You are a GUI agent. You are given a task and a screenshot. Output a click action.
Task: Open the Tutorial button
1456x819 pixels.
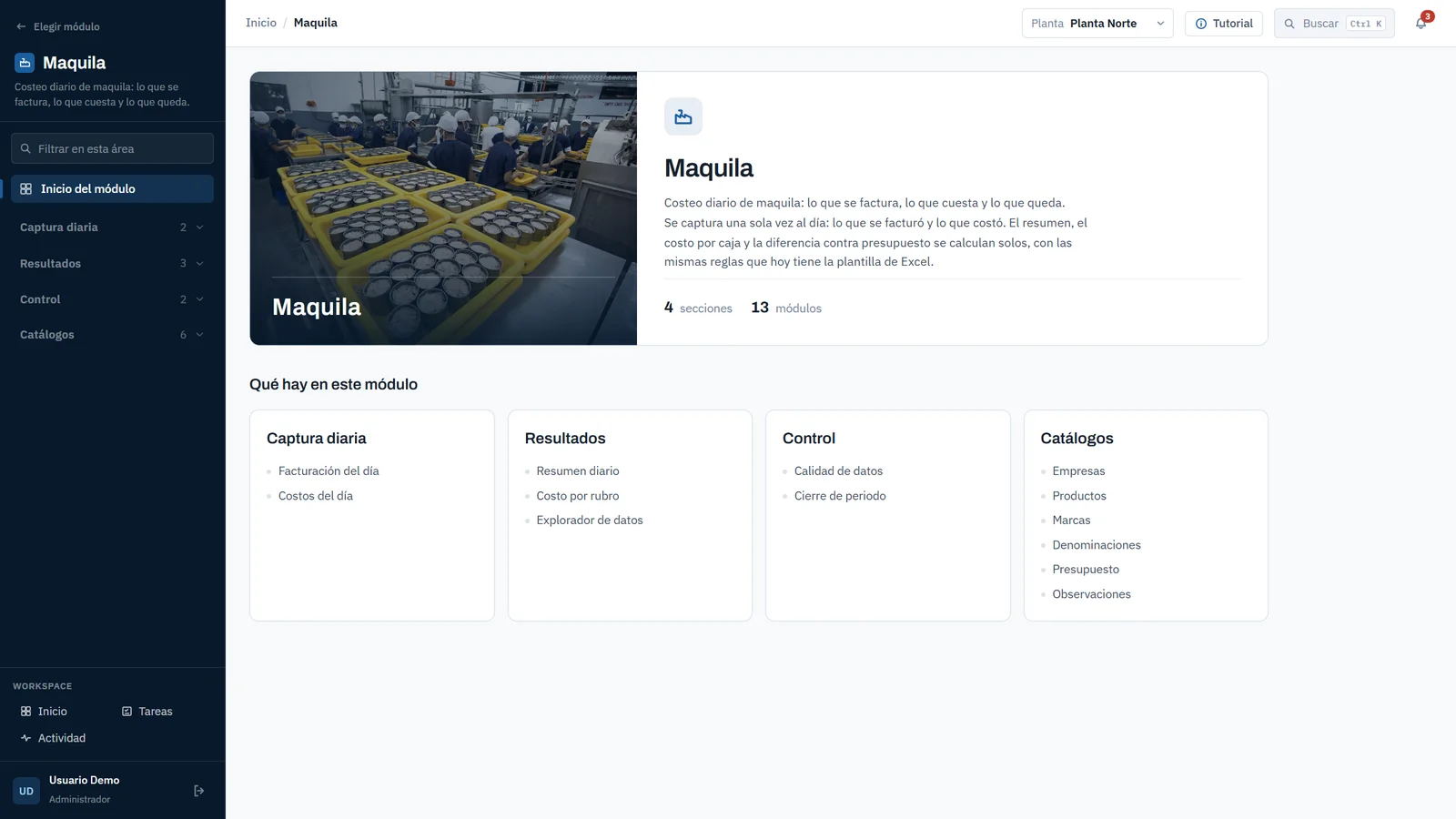point(1224,24)
